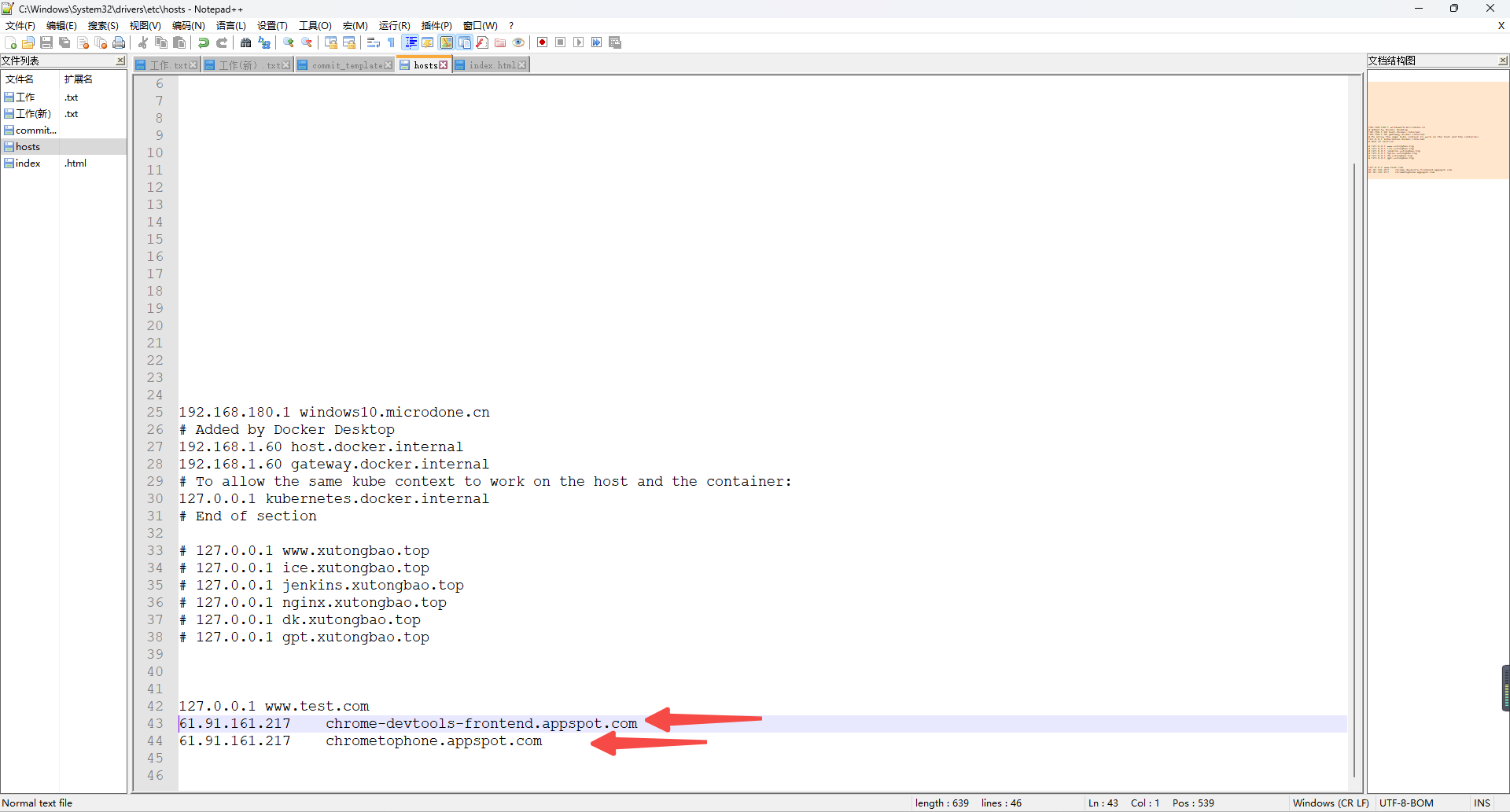Open the 编码(N) menu
1510x812 pixels.
(x=189, y=26)
